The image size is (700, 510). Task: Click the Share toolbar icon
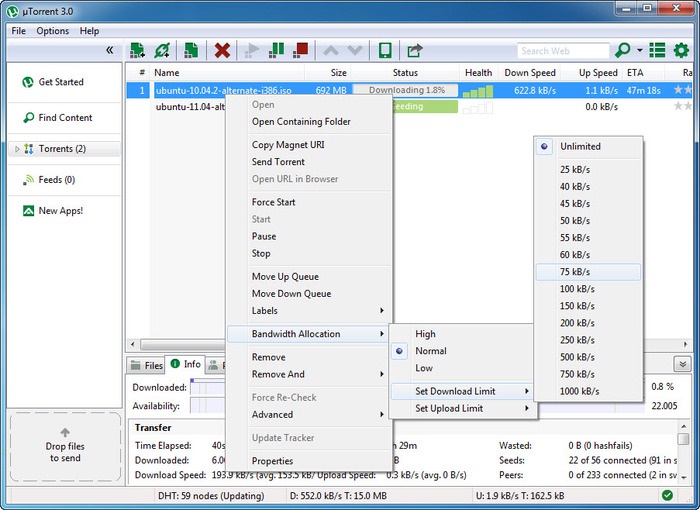(414, 50)
